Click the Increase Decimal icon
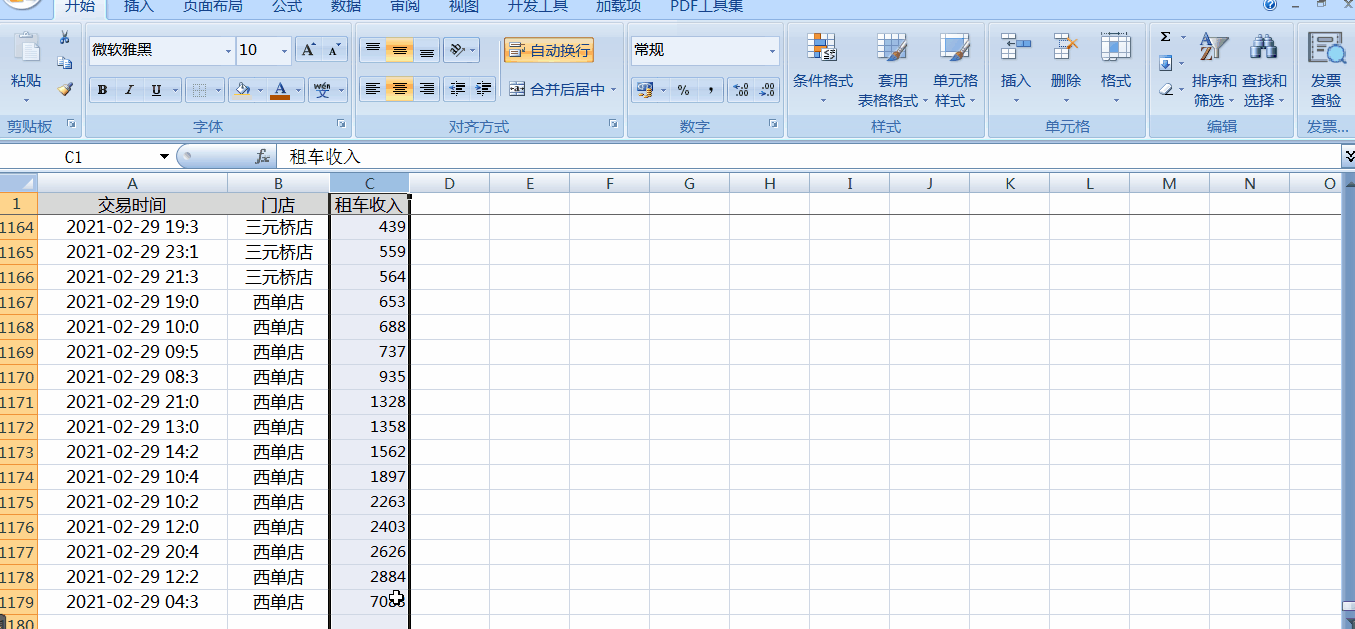 point(741,90)
